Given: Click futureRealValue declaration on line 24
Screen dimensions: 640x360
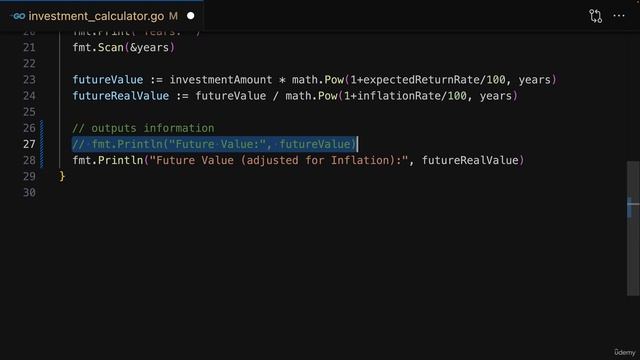Looking at the screenshot, I should tap(121, 96).
